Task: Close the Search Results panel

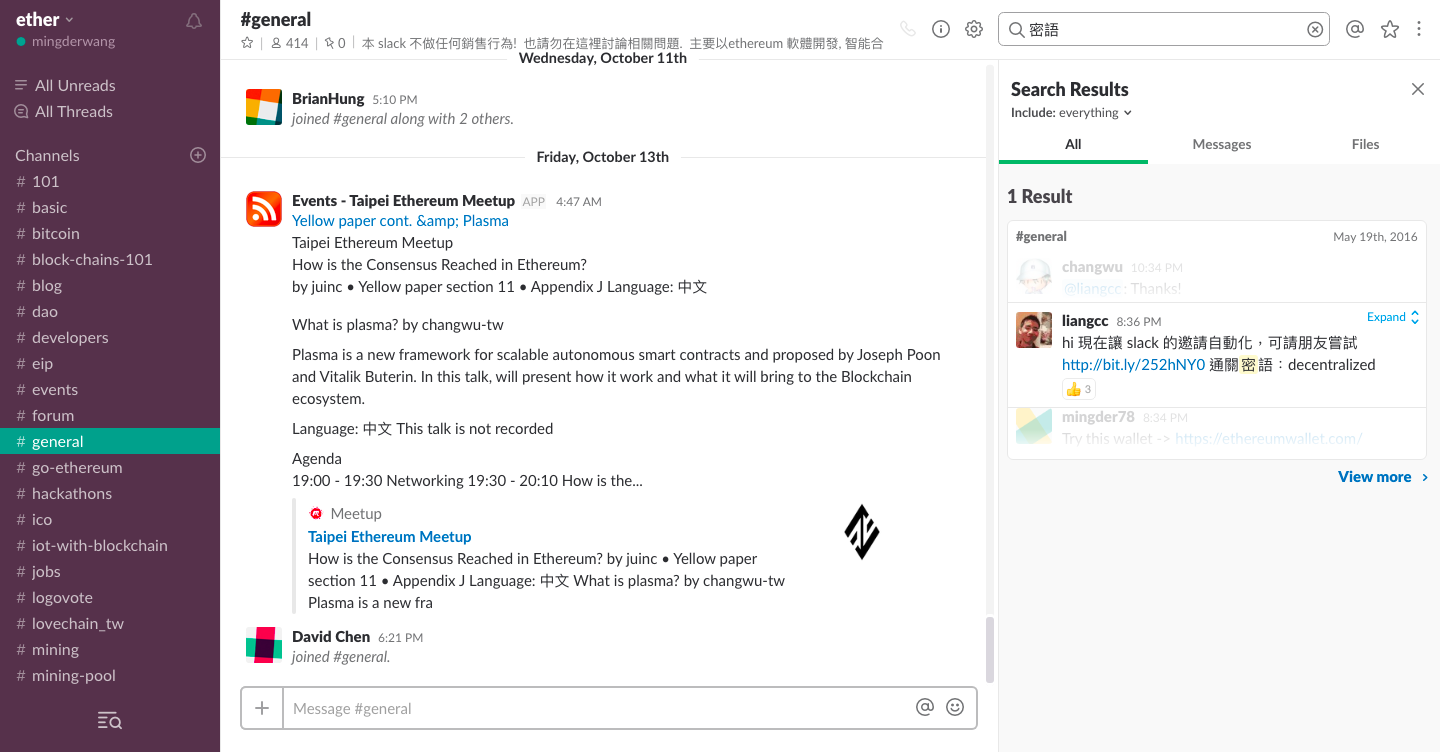Action: 1418,89
